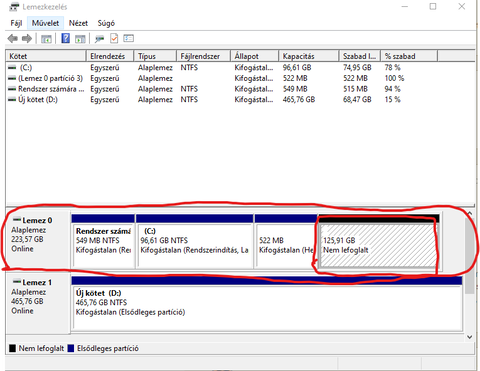Open the Nézet menu
This screenshot has width=480, height=371.
(78, 23)
